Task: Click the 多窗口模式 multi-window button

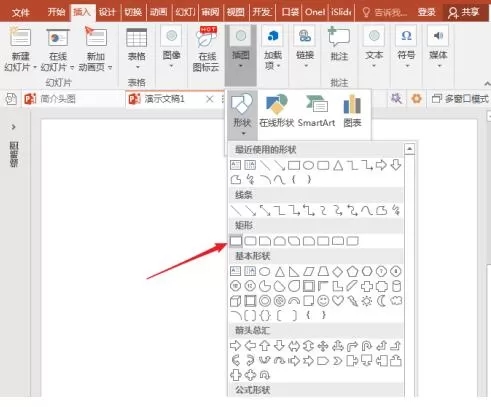Action: 460,99
